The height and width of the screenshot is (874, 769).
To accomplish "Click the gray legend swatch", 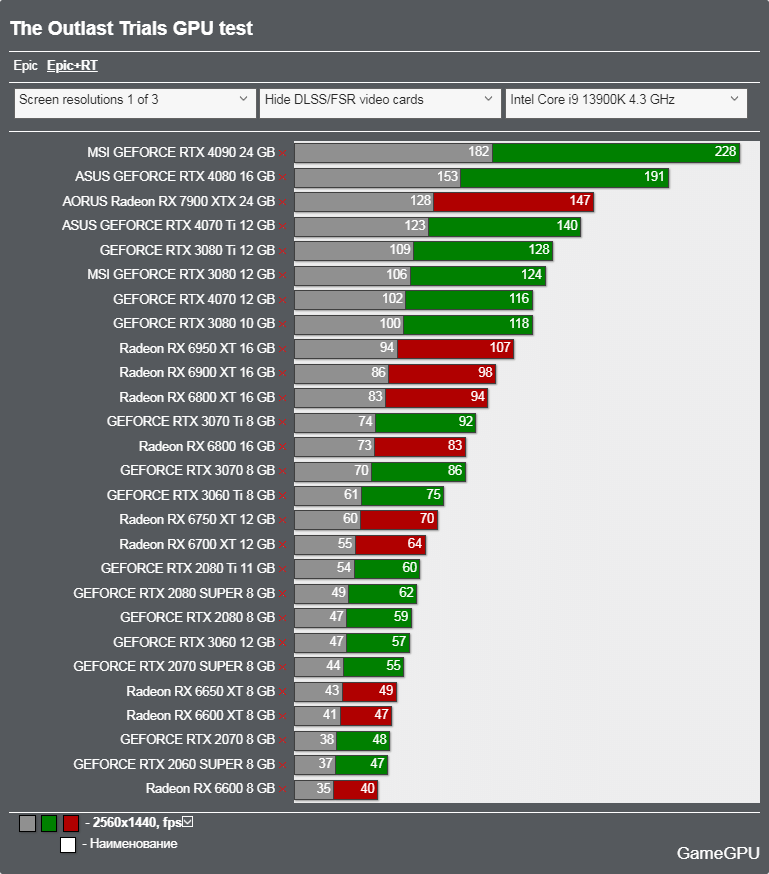I will point(27,823).
